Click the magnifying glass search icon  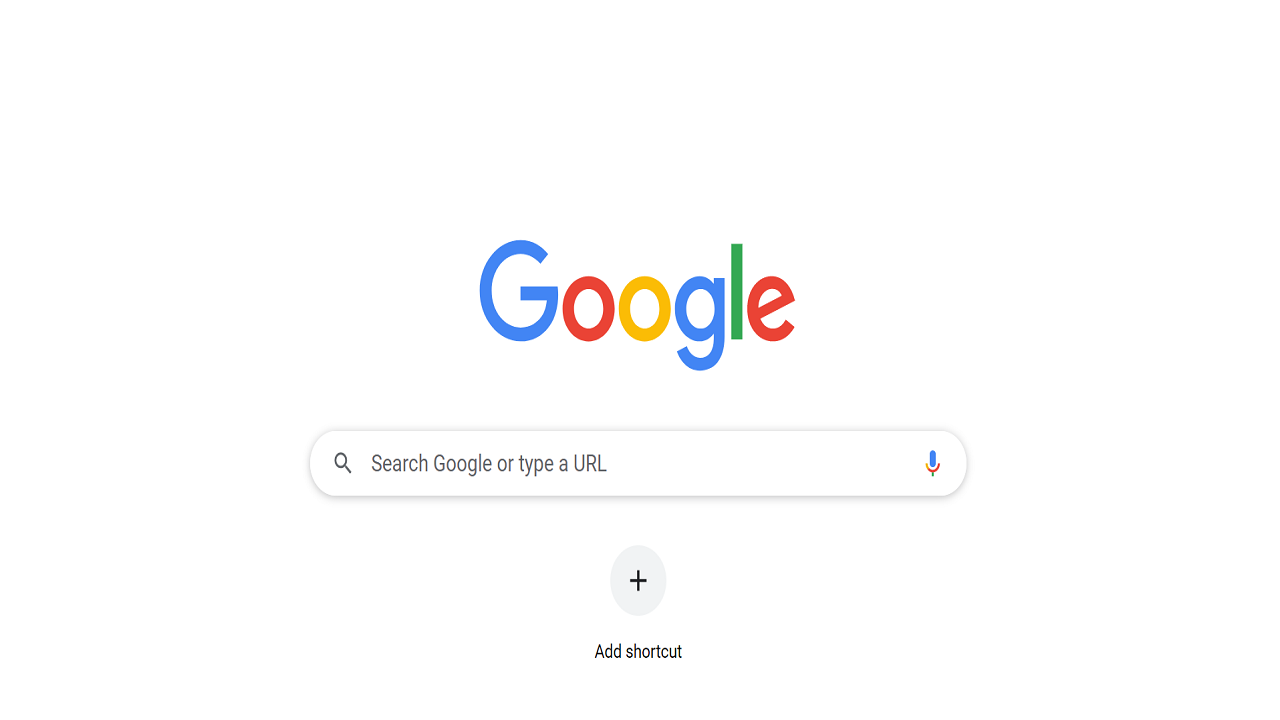(x=343, y=463)
